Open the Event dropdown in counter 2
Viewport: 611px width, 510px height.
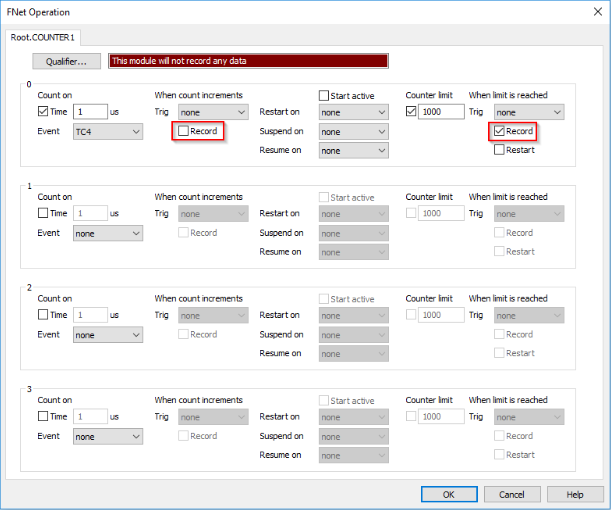[x=108, y=335]
